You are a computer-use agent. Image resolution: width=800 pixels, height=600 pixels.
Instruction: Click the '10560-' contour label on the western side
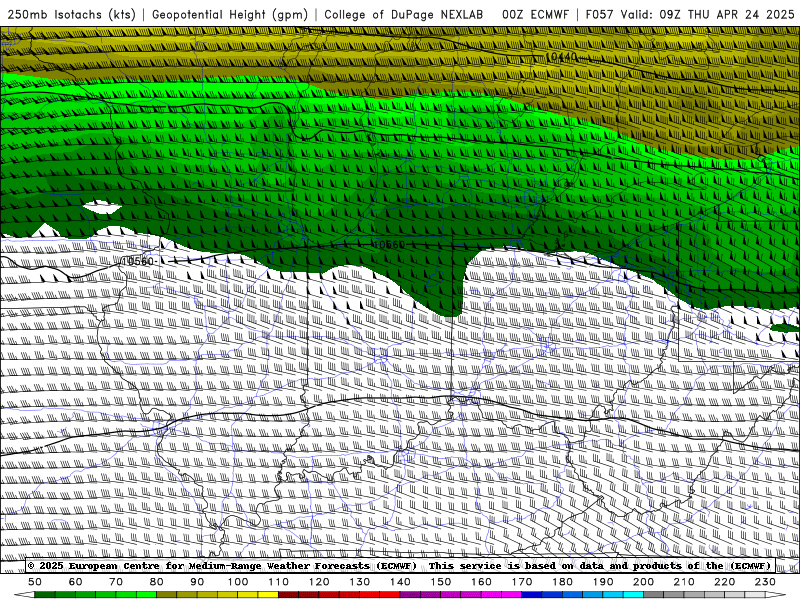pos(139,261)
